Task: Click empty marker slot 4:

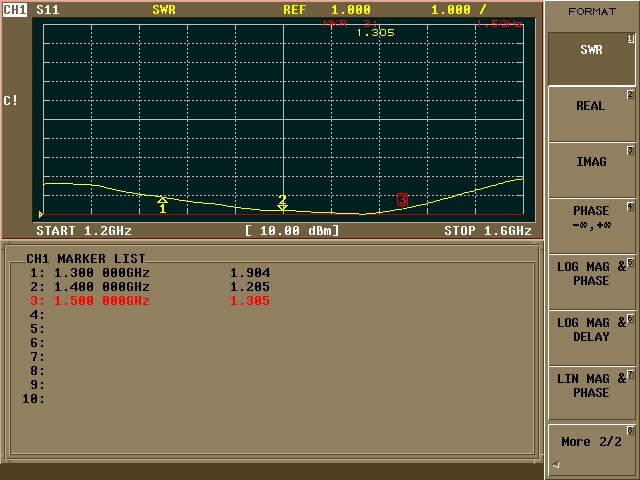Action: [37, 315]
